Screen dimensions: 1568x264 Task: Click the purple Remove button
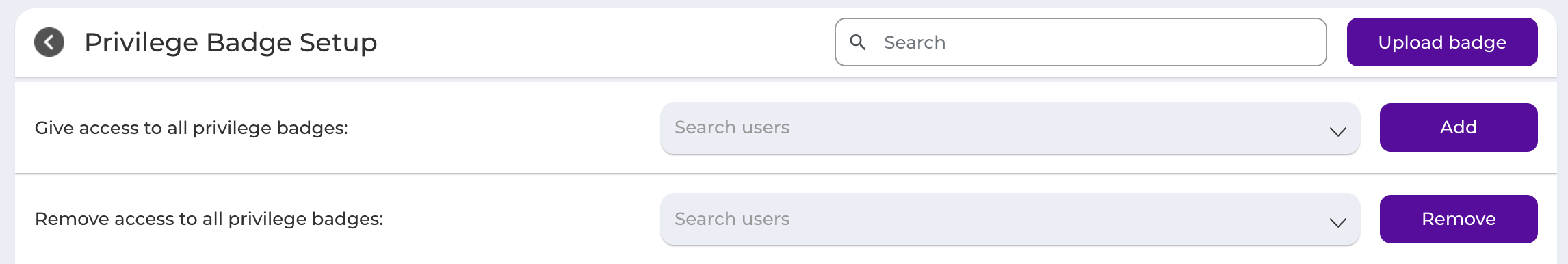(x=1459, y=219)
